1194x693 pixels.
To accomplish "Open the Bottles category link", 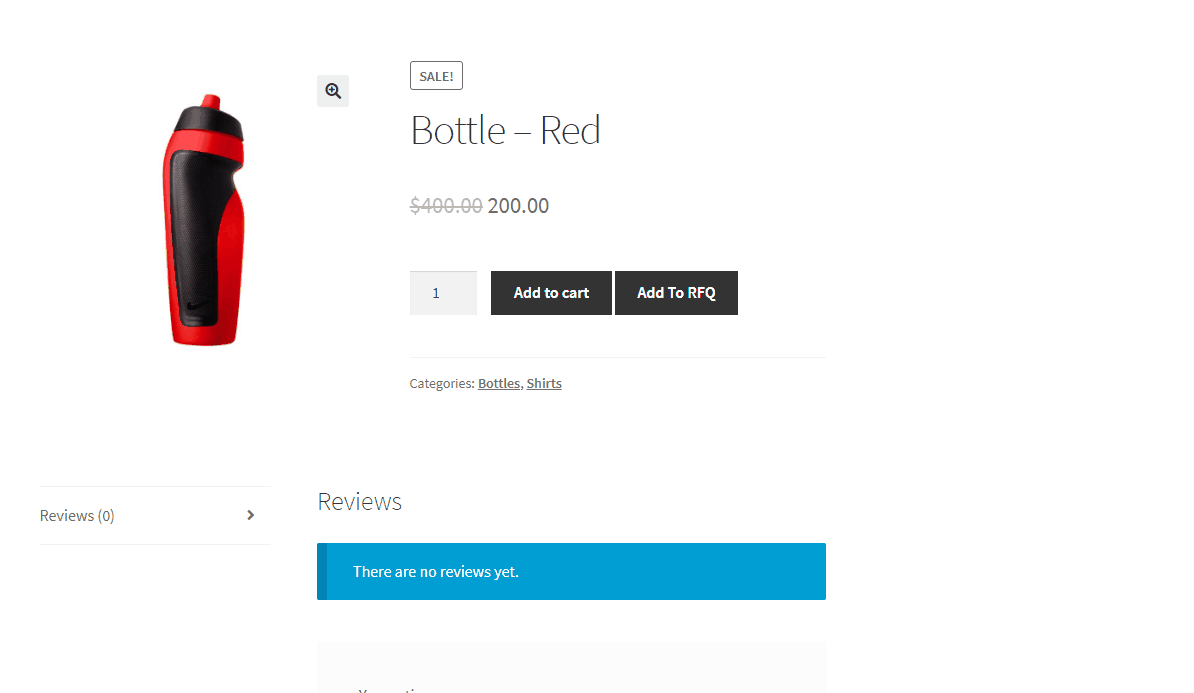I will (x=499, y=383).
